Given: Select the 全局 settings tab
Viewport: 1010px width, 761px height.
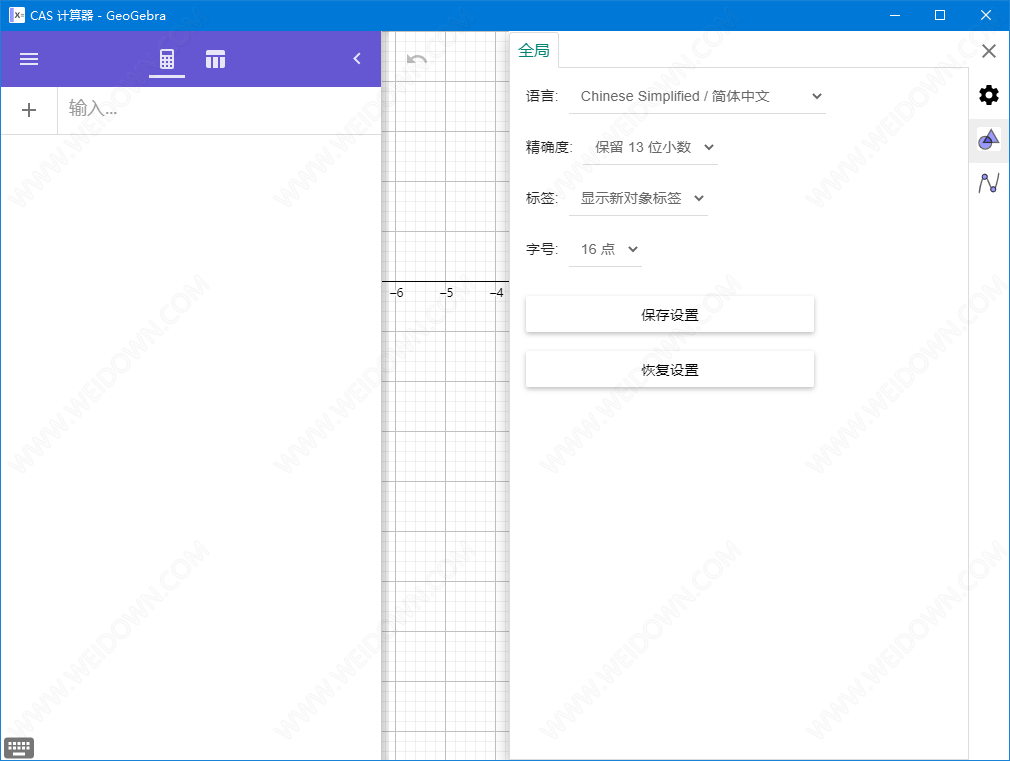Looking at the screenshot, I should click(534, 50).
